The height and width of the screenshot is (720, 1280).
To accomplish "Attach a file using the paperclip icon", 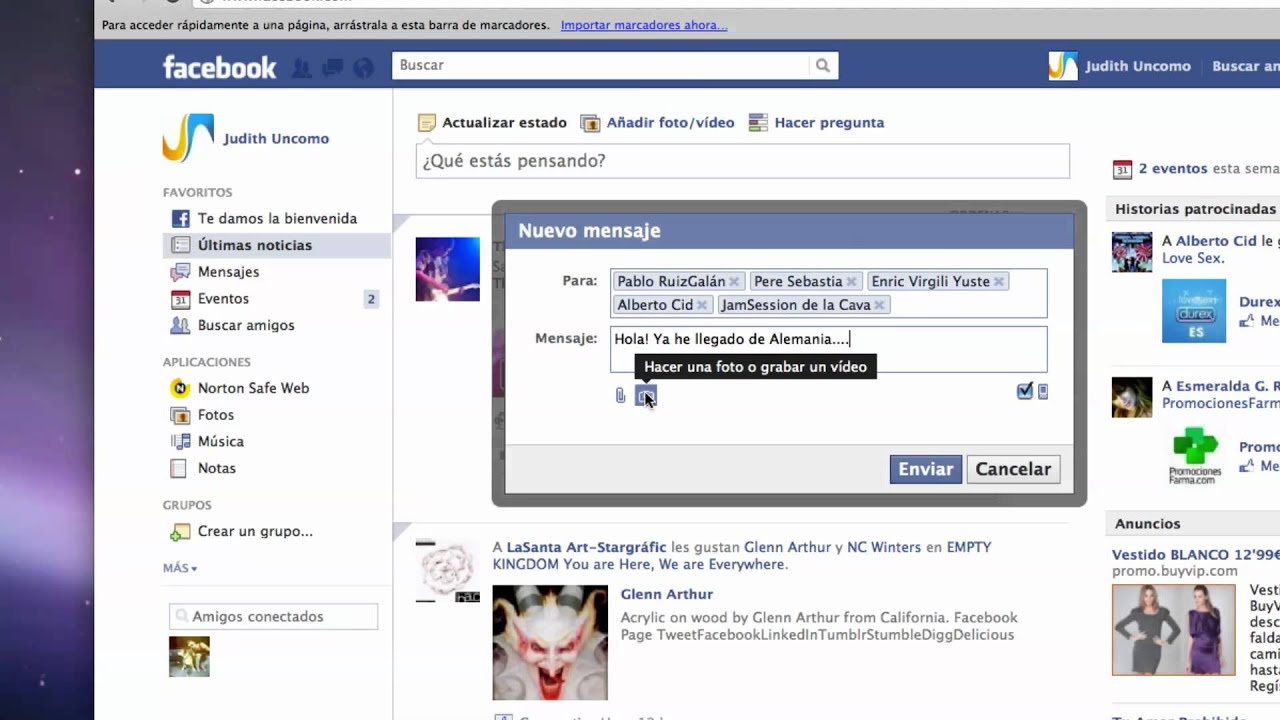I will [620, 396].
